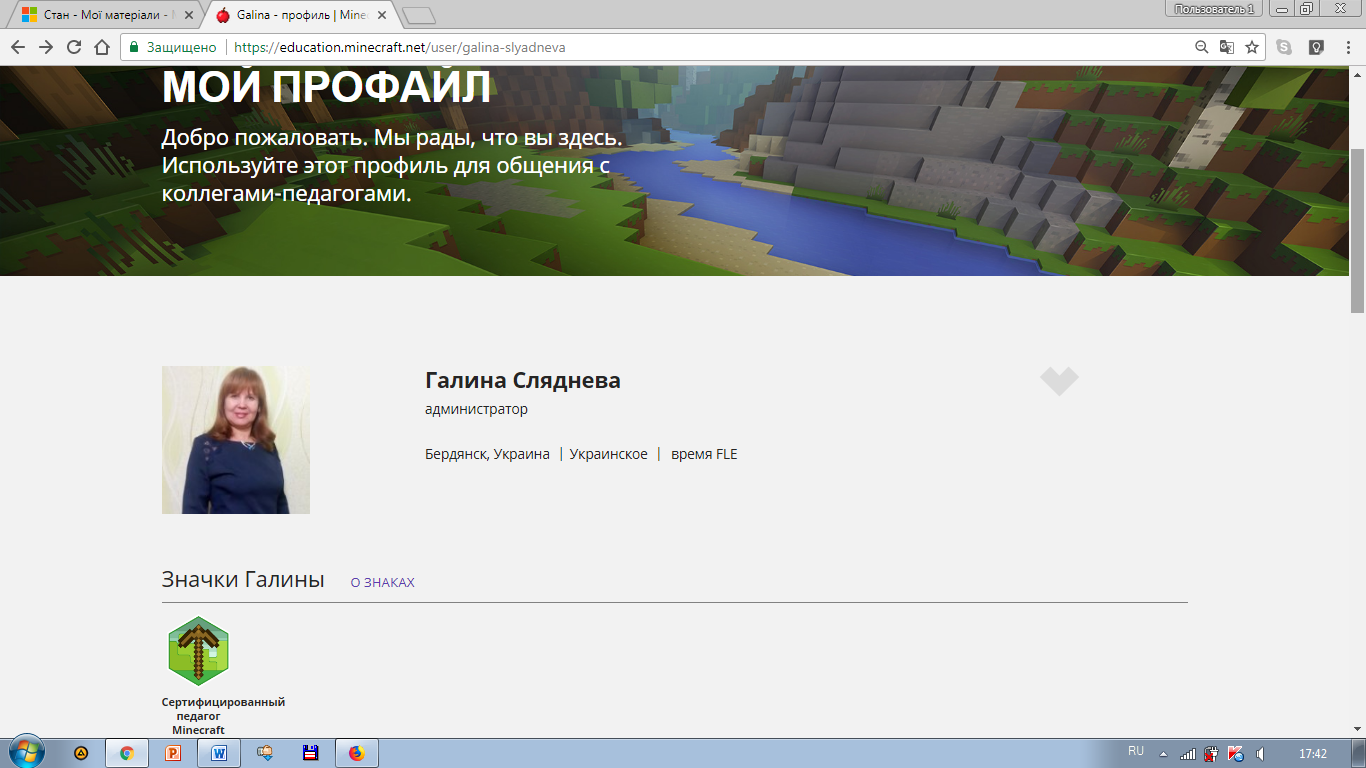
Task: Open the Skype extension
Action: tap(1284, 47)
